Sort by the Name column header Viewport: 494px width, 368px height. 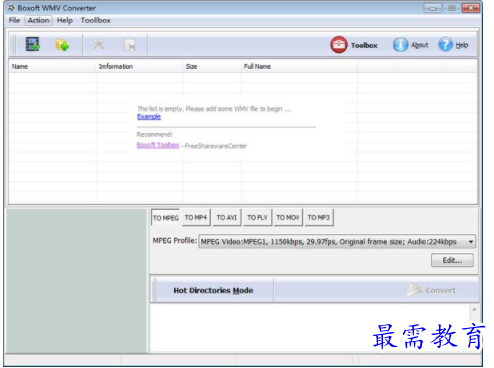(52, 66)
